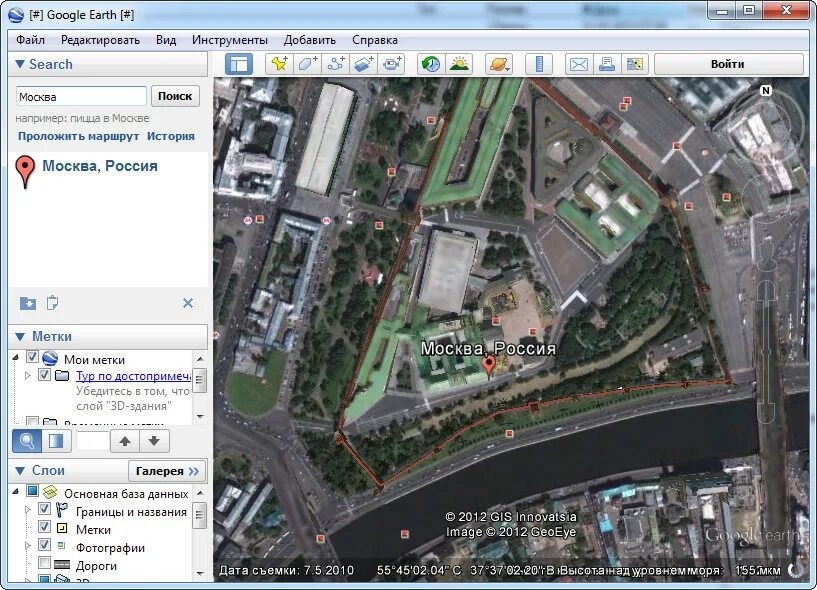Toggle the sidebar panel button
817x590 pixels.
pyautogui.click(x=239, y=64)
